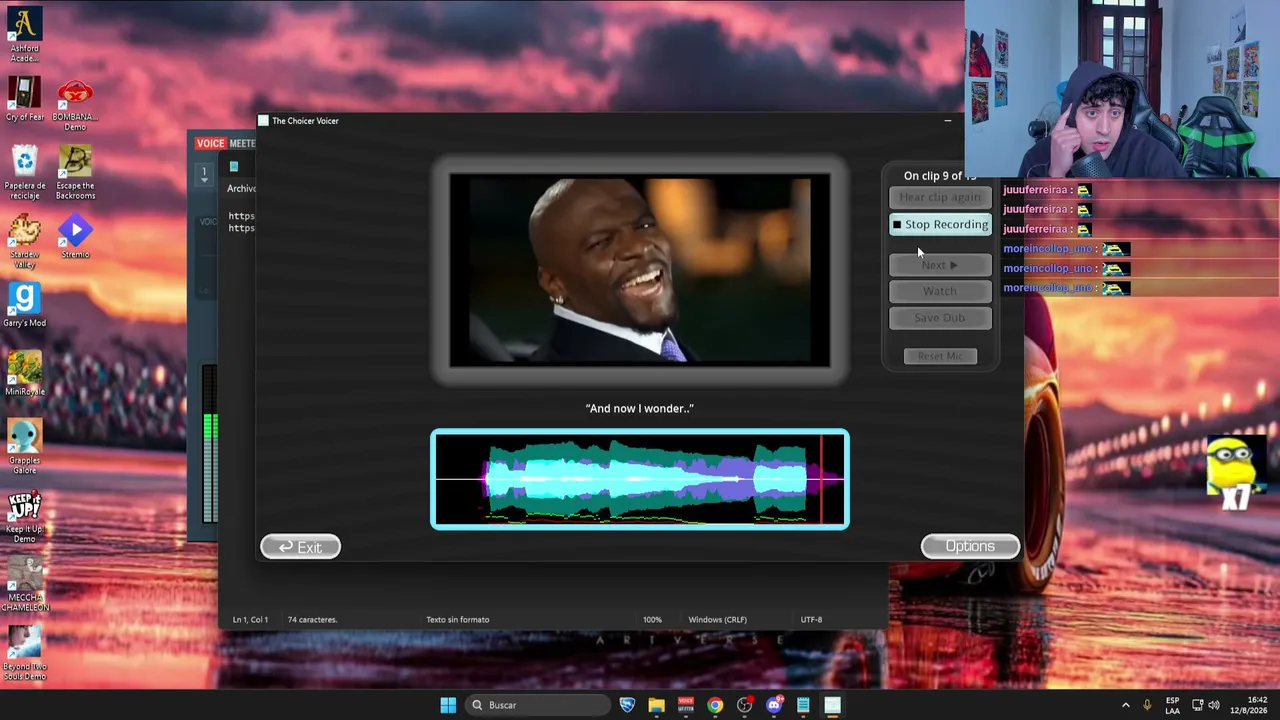The height and width of the screenshot is (720, 1280).
Task: Switch the ESP LAA keyboard language
Action: tap(1172, 705)
